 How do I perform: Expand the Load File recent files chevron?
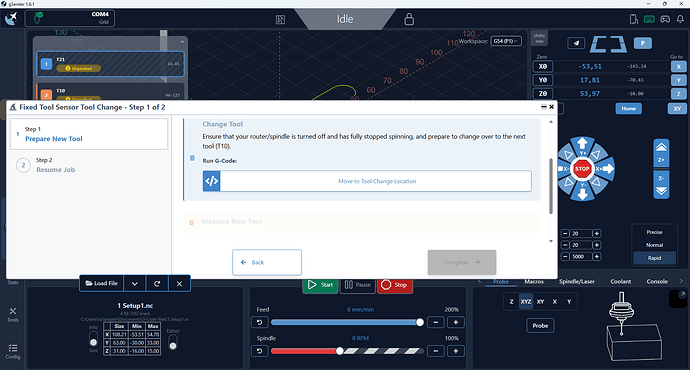(135, 284)
